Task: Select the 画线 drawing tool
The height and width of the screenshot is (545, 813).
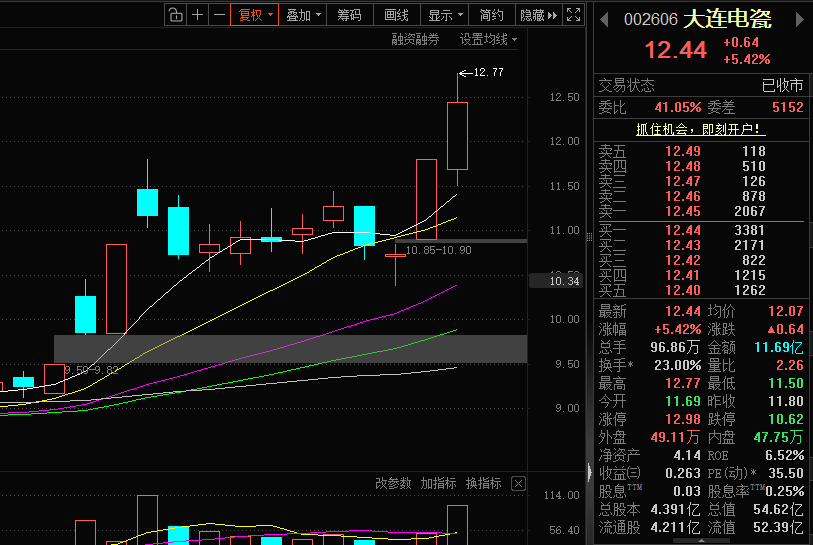Action: coord(397,15)
